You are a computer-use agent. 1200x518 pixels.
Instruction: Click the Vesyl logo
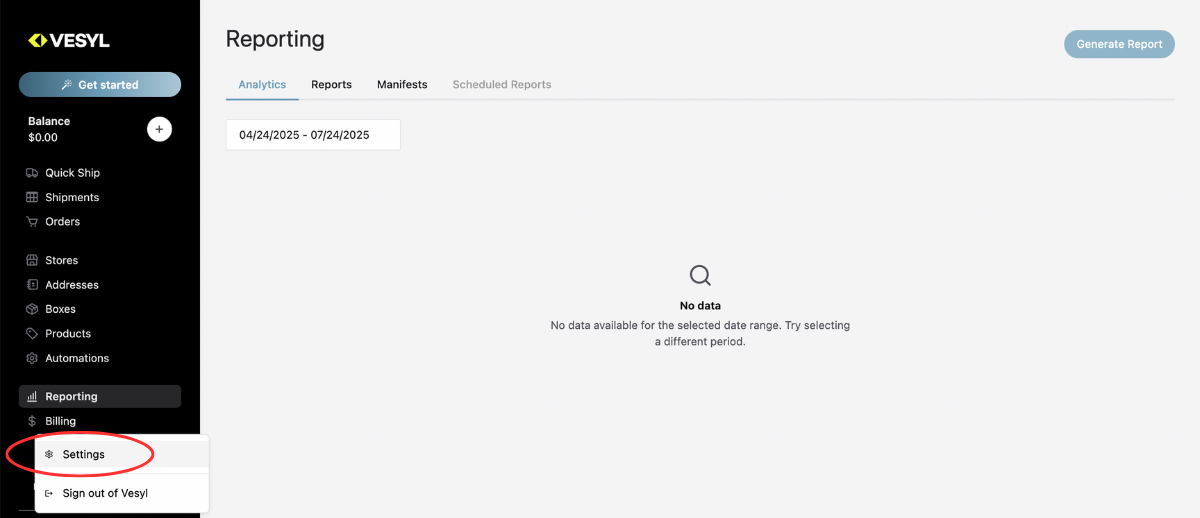69,41
